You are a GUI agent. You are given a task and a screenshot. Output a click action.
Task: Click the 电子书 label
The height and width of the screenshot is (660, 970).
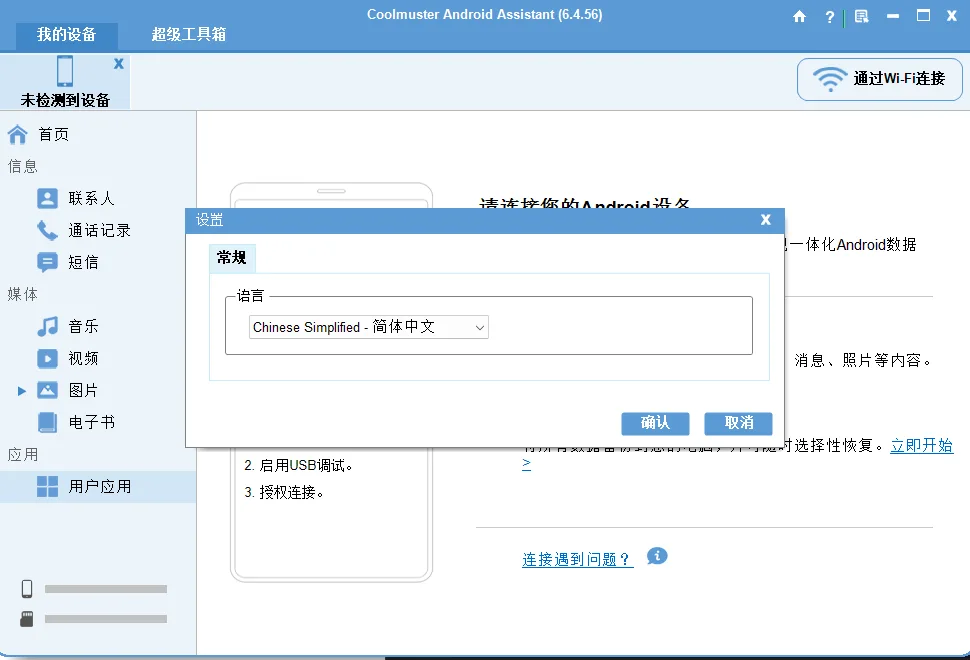[92, 422]
